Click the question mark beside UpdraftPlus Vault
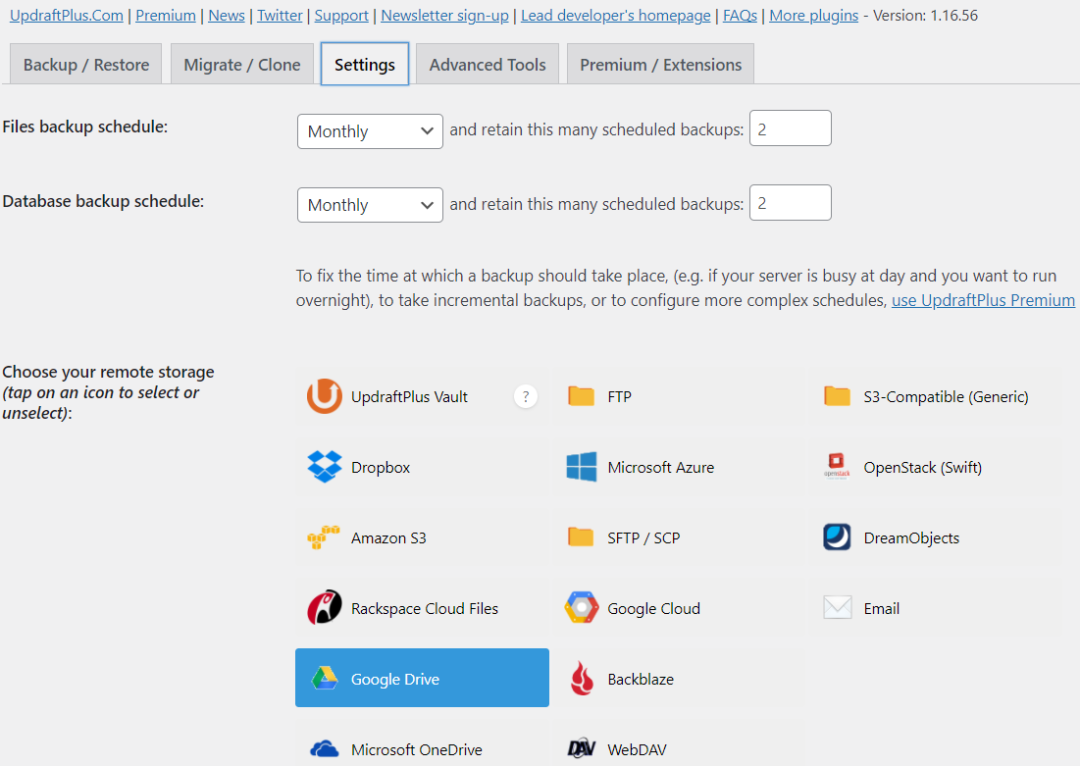The width and height of the screenshot is (1080, 766). [x=526, y=396]
